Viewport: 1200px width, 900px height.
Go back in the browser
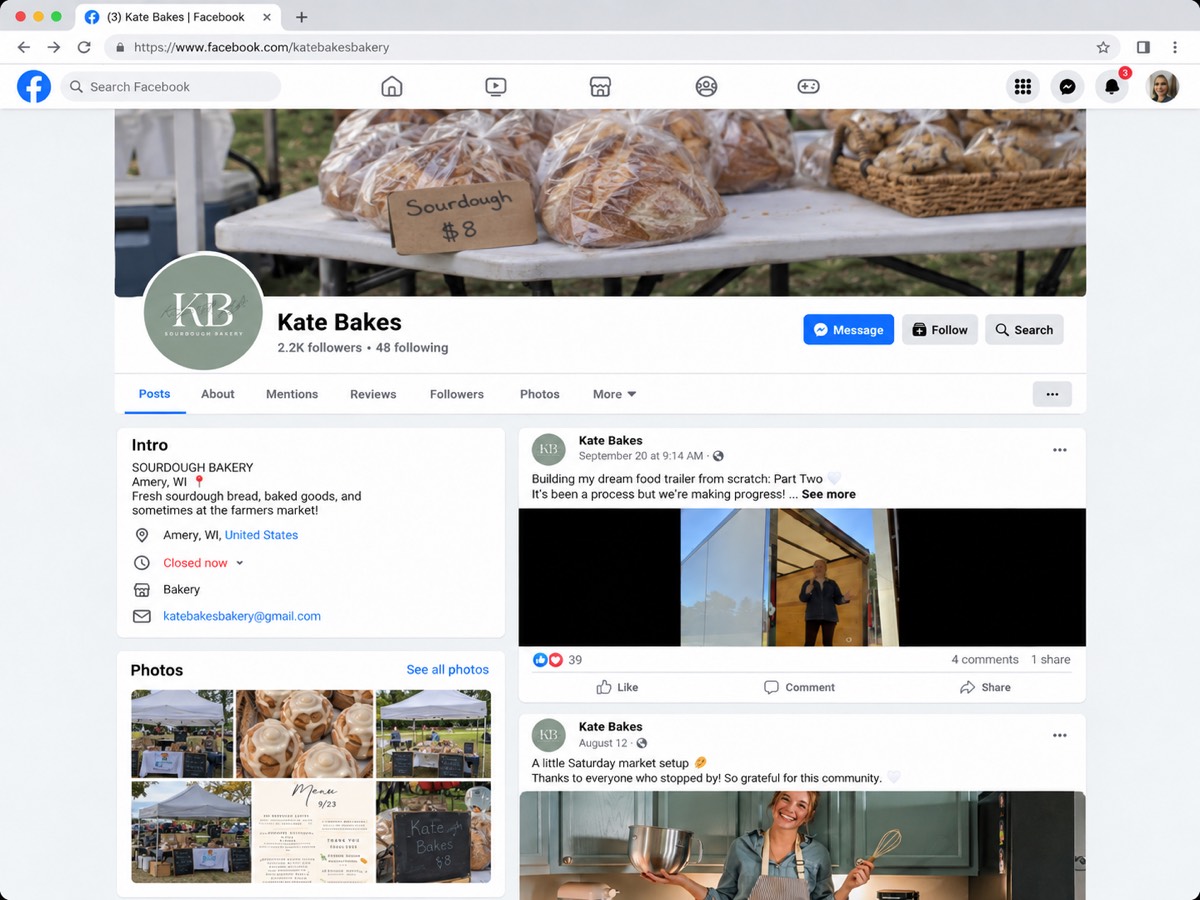pos(24,47)
